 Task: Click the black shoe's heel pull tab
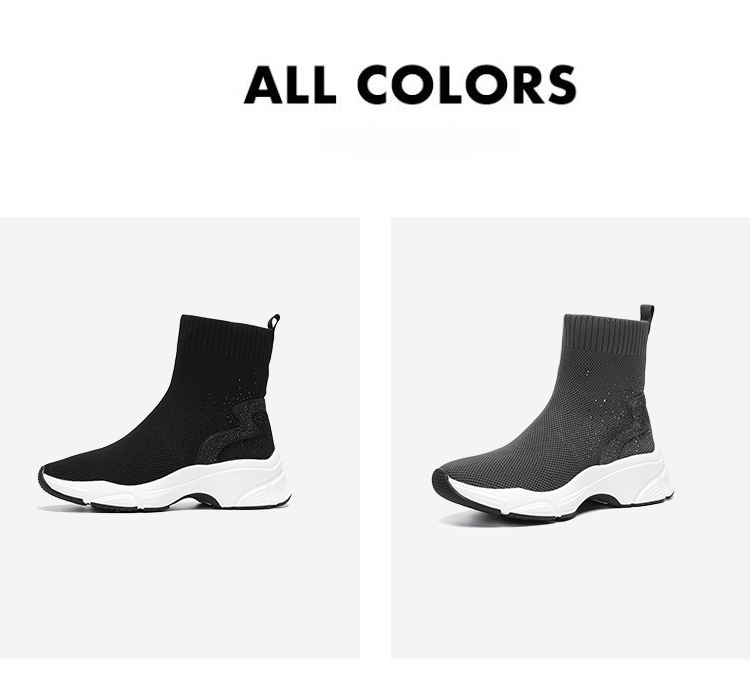pyautogui.click(x=274, y=321)
